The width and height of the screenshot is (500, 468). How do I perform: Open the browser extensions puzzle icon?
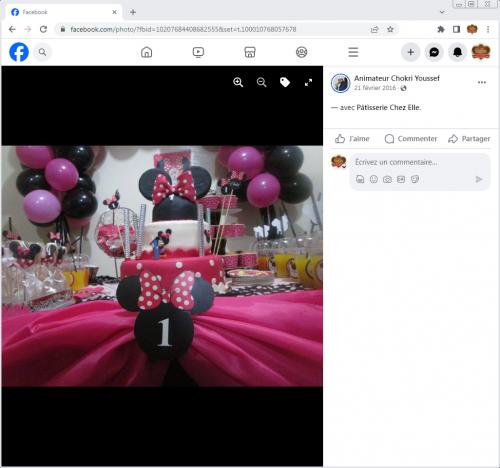point(441,29)
